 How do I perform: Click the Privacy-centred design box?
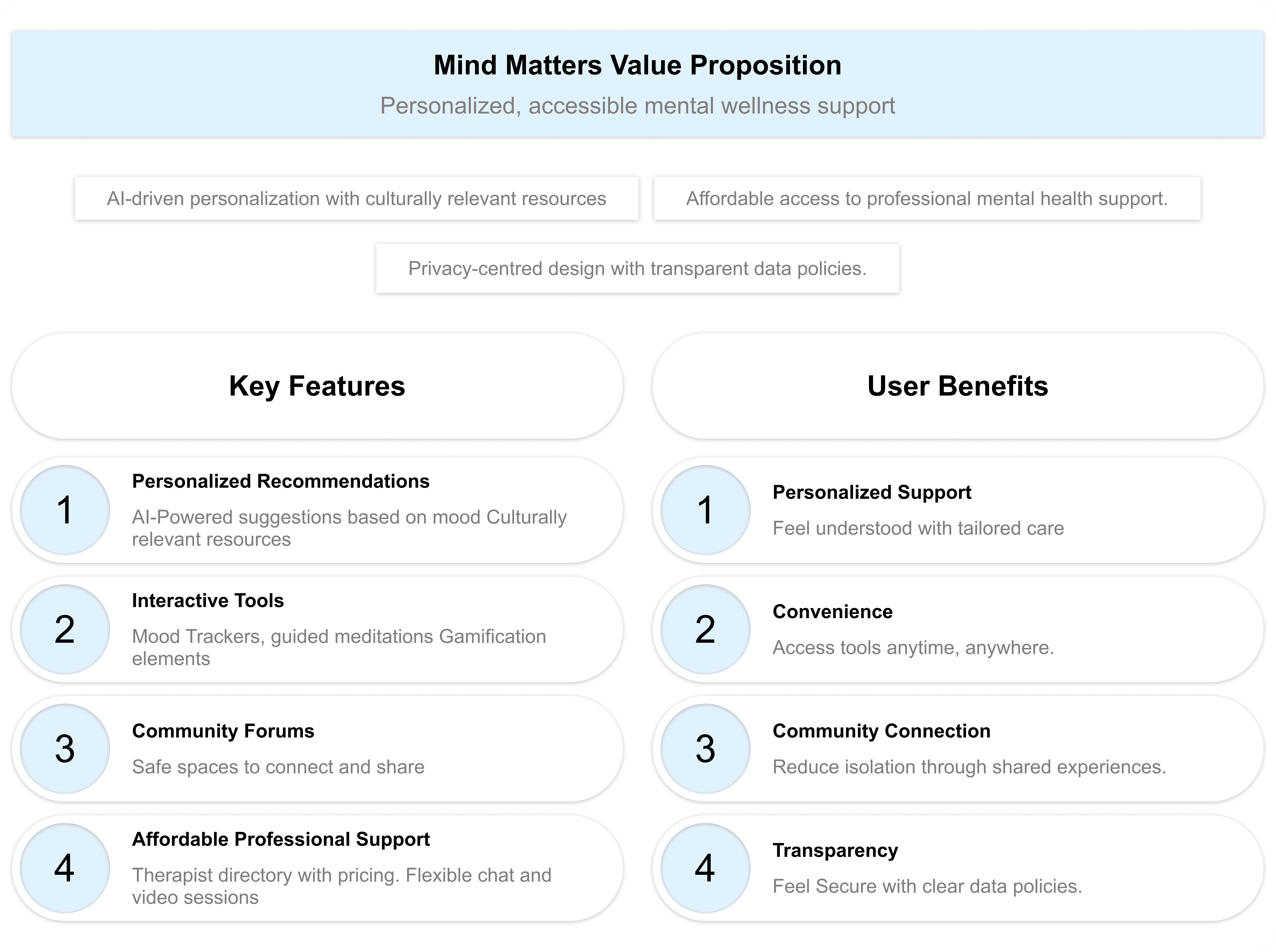pos(638,269)
